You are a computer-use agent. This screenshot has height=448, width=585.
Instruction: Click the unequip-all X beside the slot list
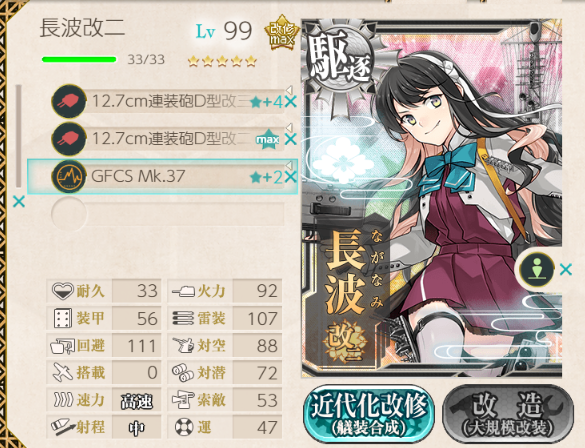point(19,201)
